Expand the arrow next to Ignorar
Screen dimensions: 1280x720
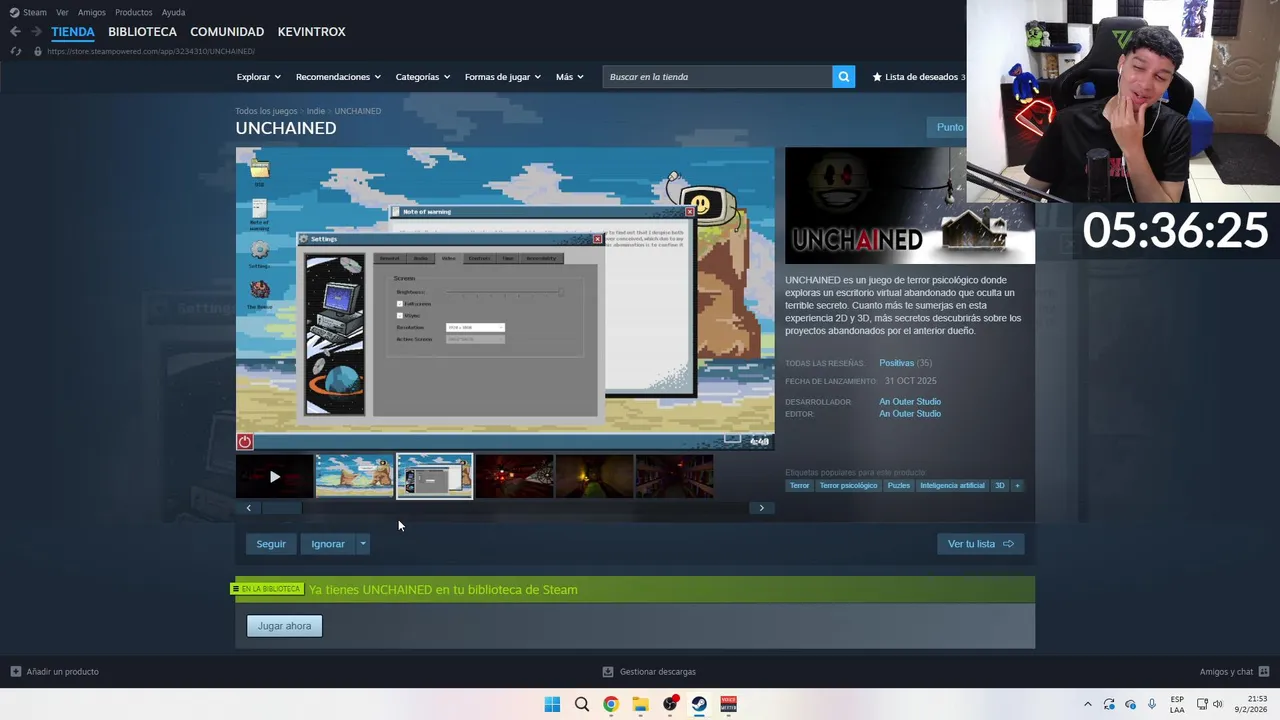tap(363, 544)
